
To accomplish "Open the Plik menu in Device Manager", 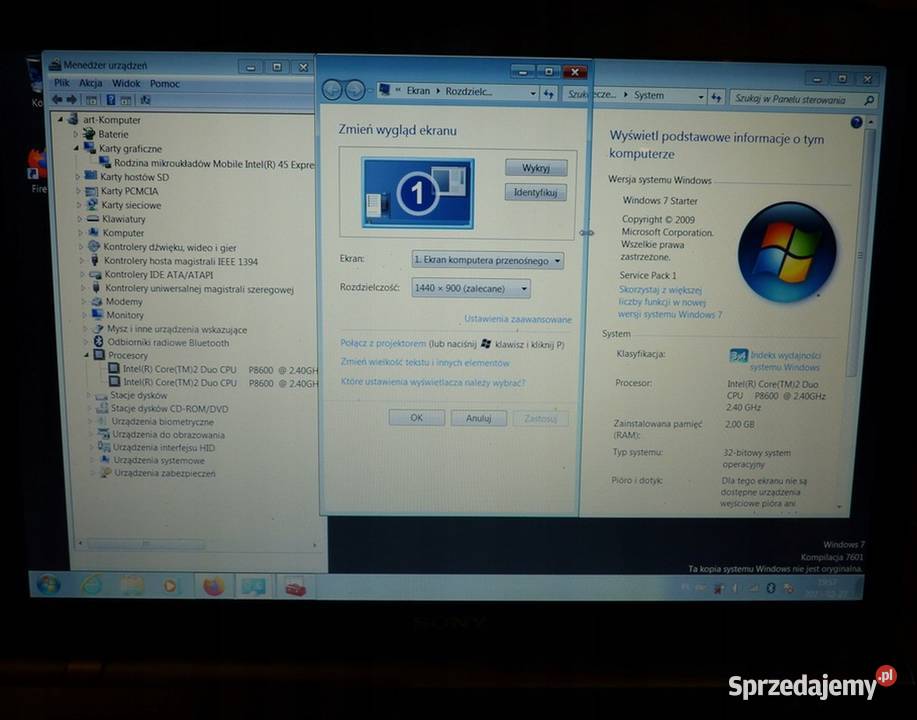I will tap(61, 83).
